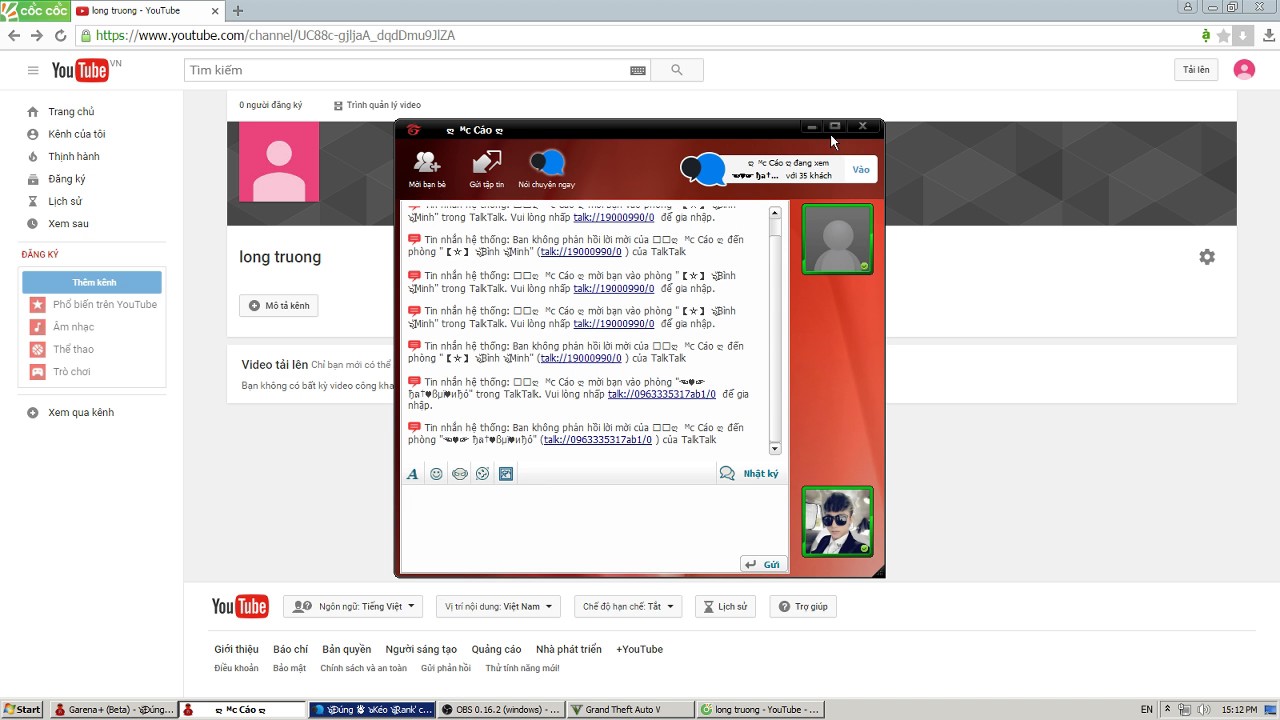Click the Tải lên upload button
This screenshot has height=720, width=1280.
click(x=1196, y=70)
